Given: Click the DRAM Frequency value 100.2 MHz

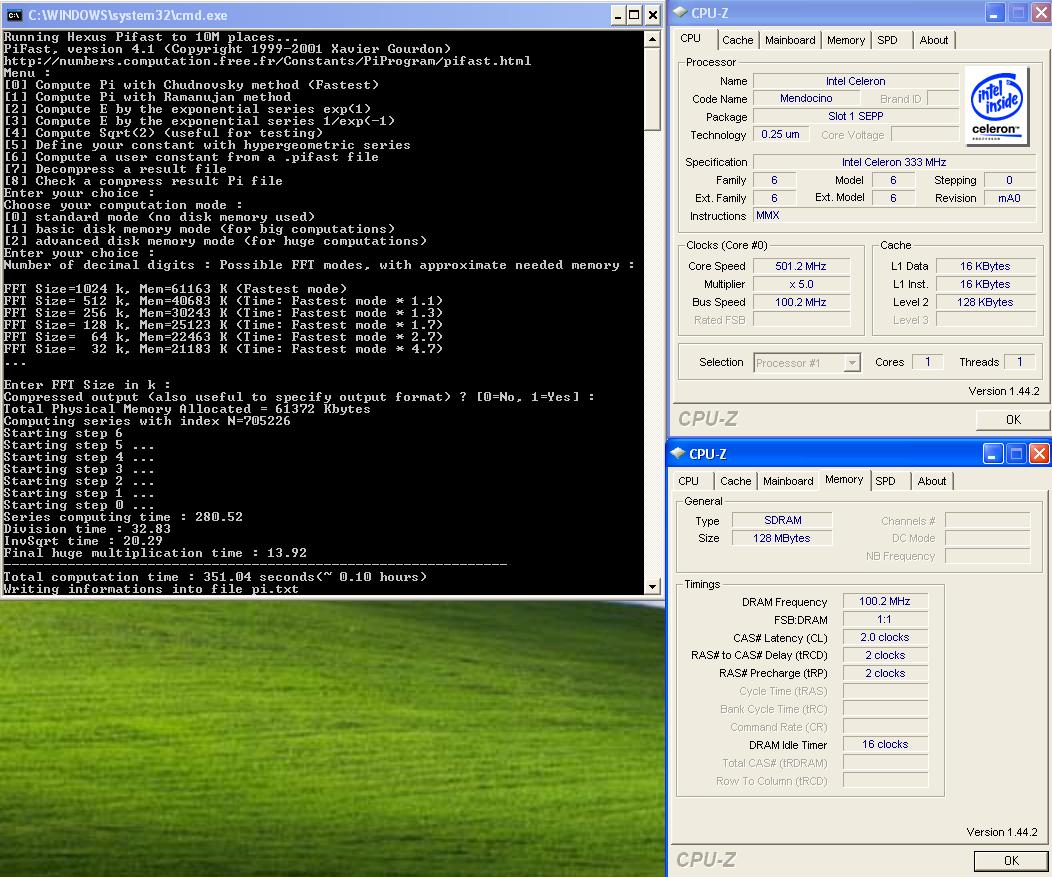Looking at the screenshot, I should 884,601.
